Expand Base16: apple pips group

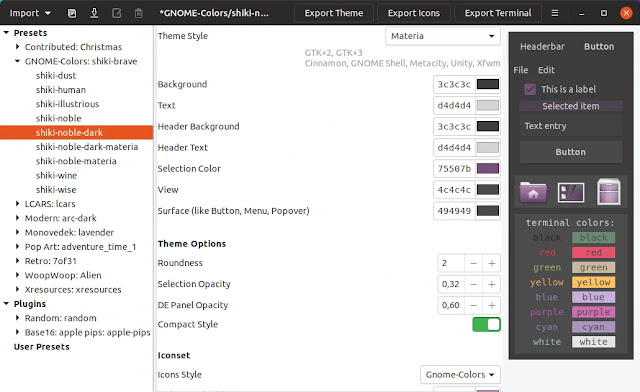click(17, 332)
